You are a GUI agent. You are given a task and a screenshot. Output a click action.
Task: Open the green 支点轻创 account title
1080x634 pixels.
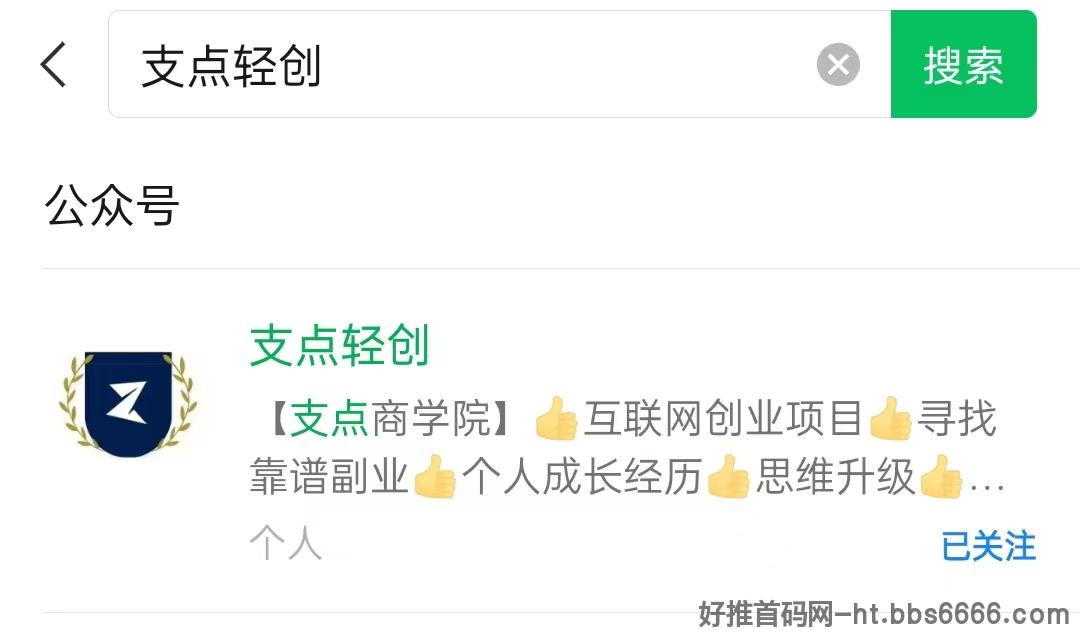coord(340,345)
